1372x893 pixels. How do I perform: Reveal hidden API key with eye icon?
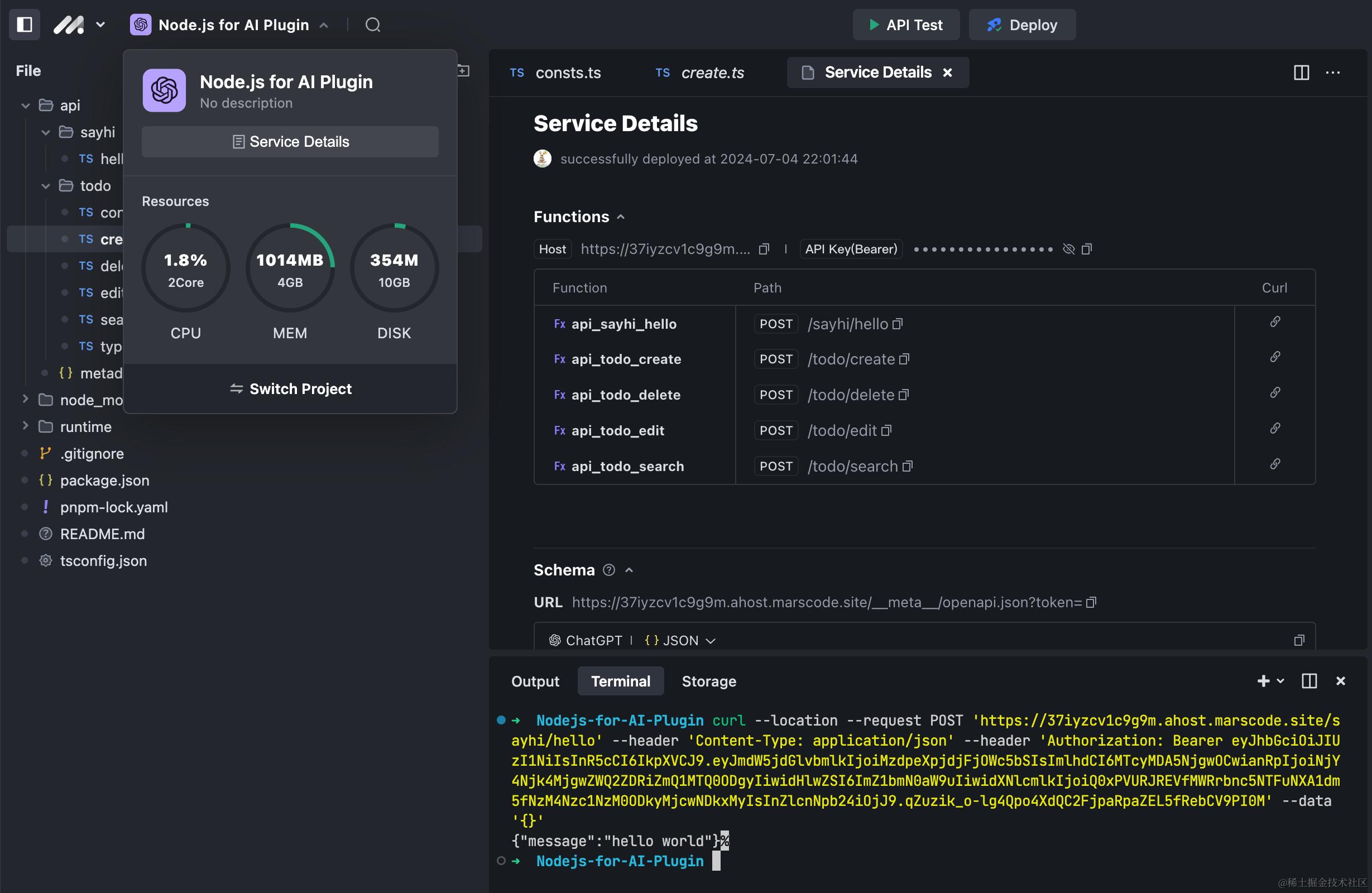point(1068,249)
